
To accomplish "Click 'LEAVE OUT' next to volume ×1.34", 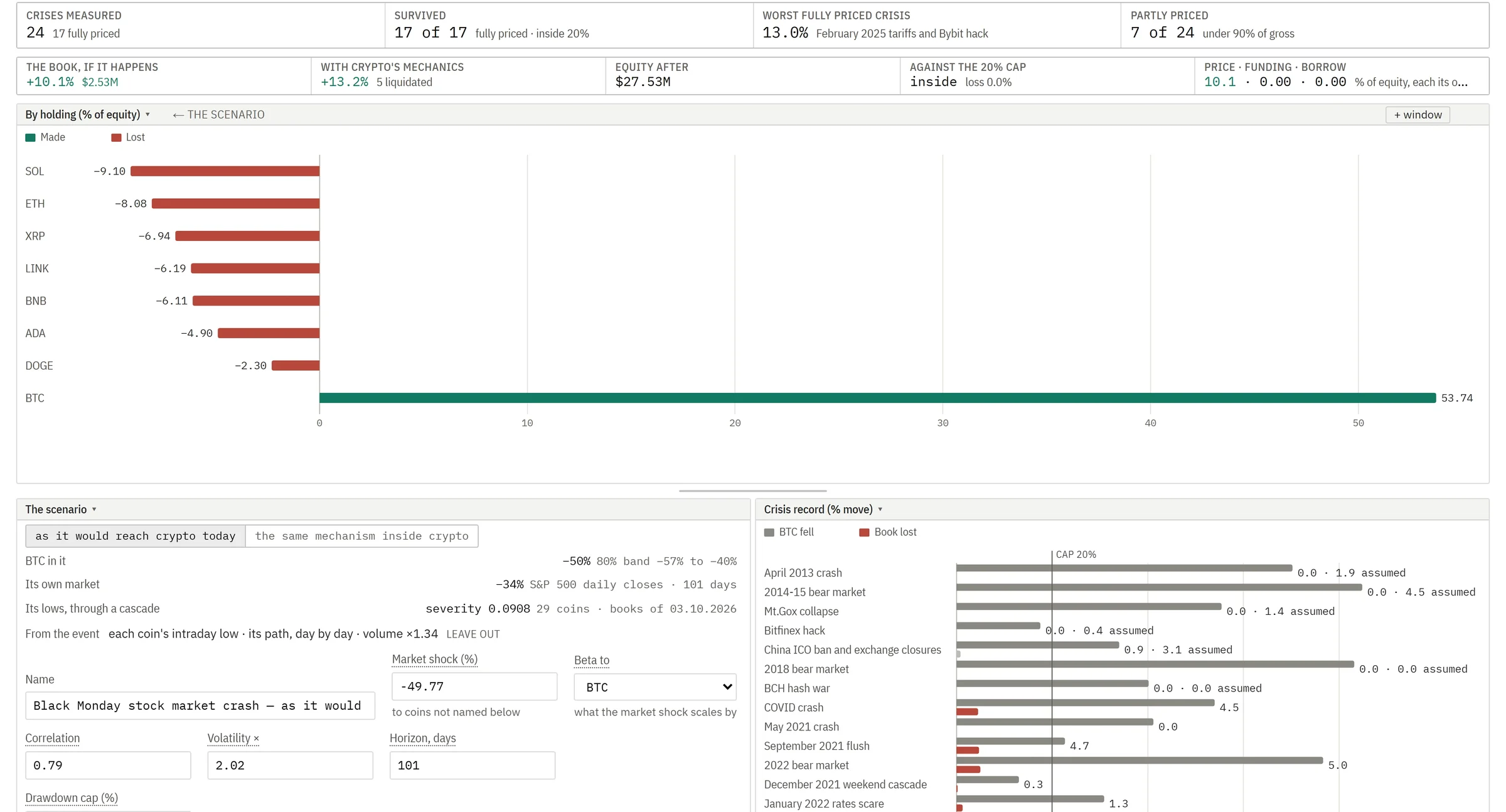I will click(473, 634).
